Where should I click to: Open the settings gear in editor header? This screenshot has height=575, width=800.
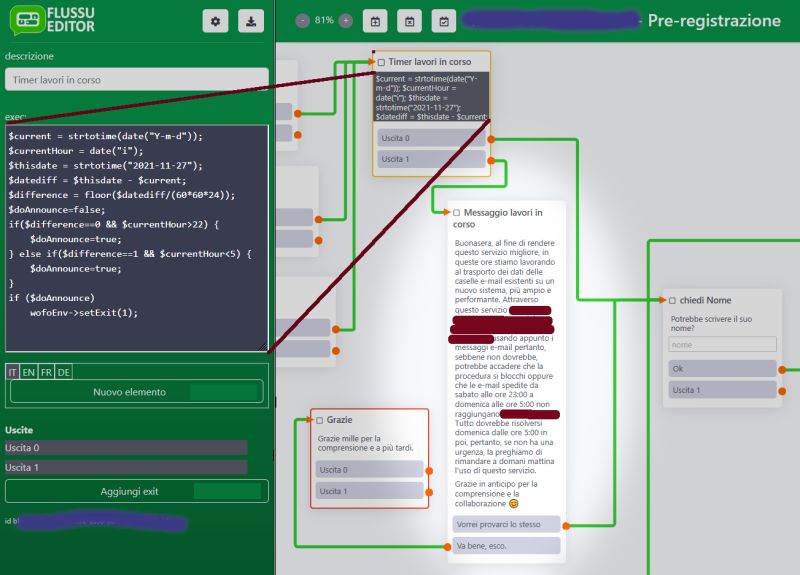point(215,21)
